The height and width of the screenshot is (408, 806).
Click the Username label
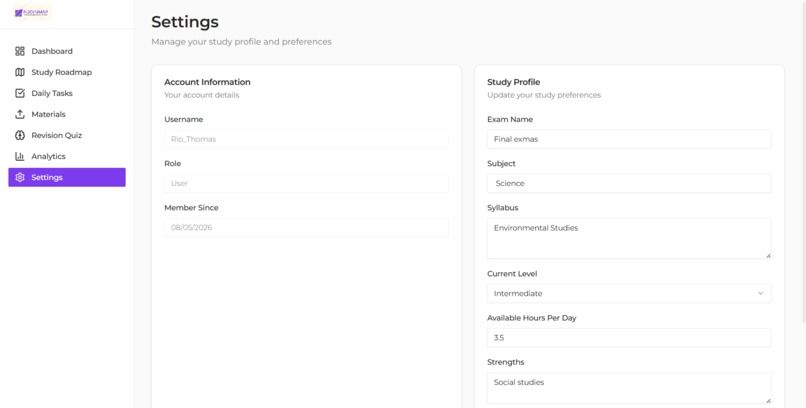coord(184,119)
